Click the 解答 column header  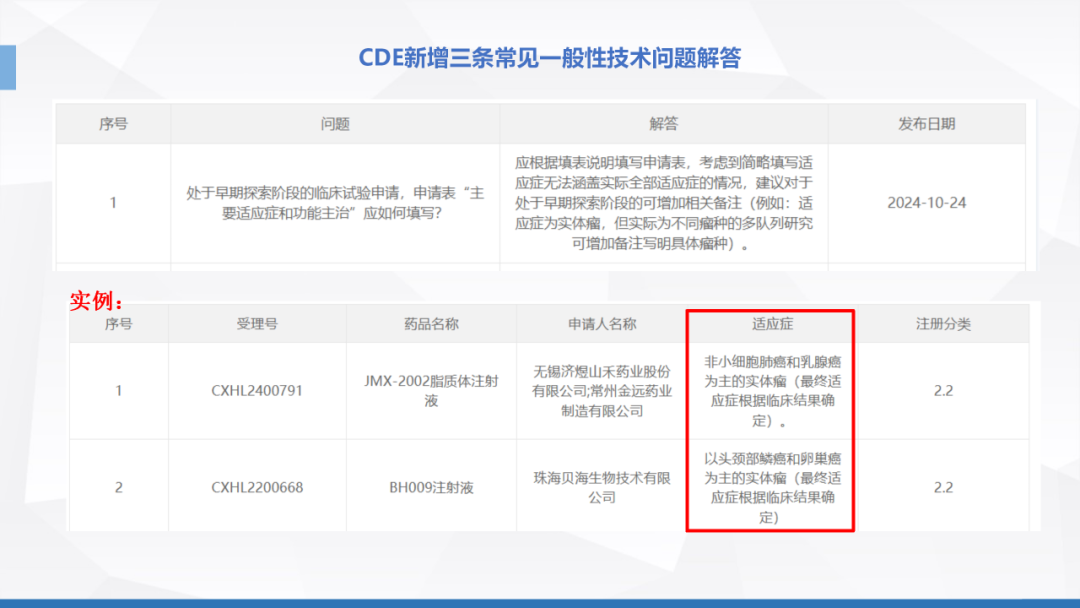point(663,124)
